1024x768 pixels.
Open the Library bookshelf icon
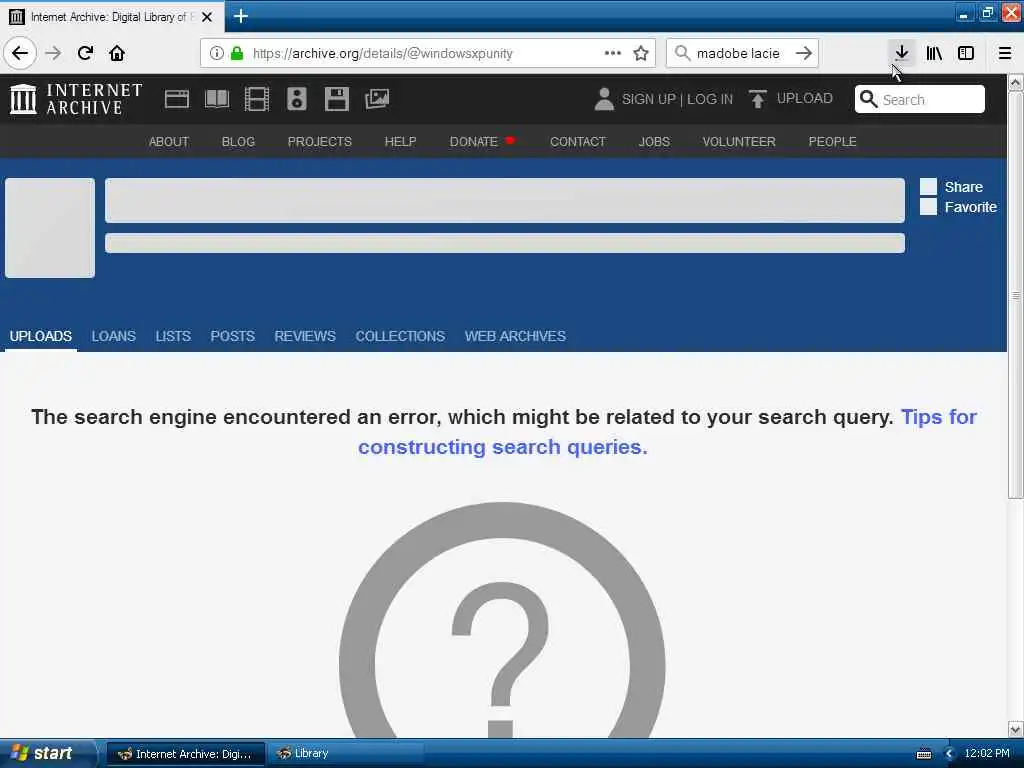[x=934, y=53]
